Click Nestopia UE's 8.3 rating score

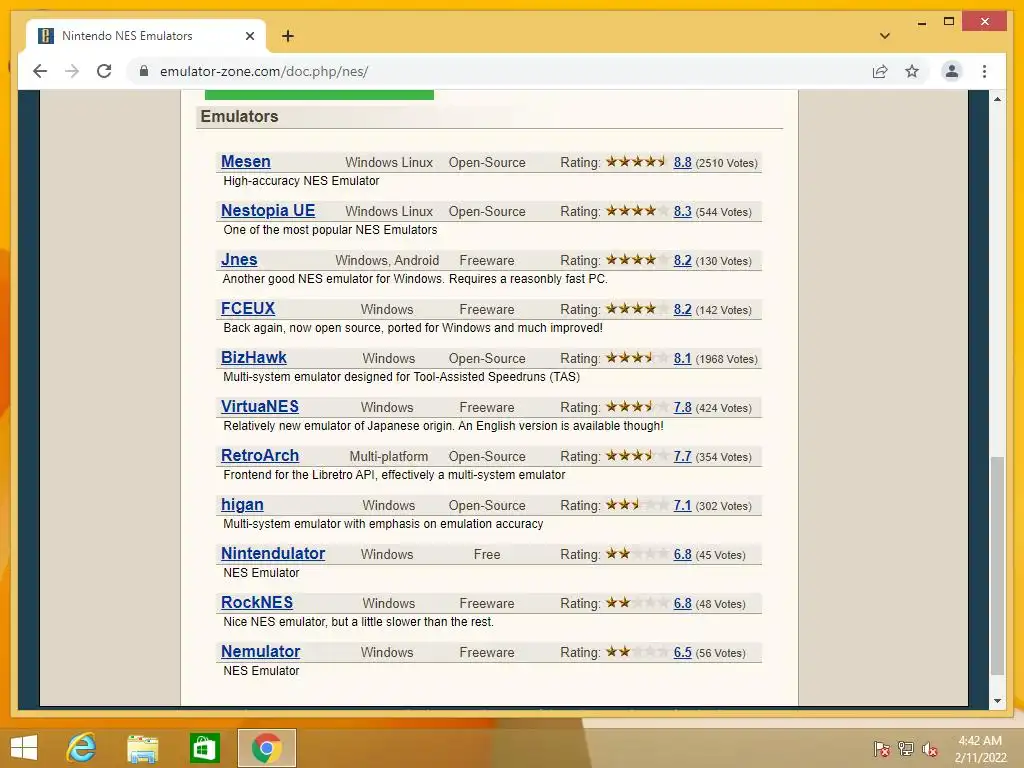[x=682, y=211]
